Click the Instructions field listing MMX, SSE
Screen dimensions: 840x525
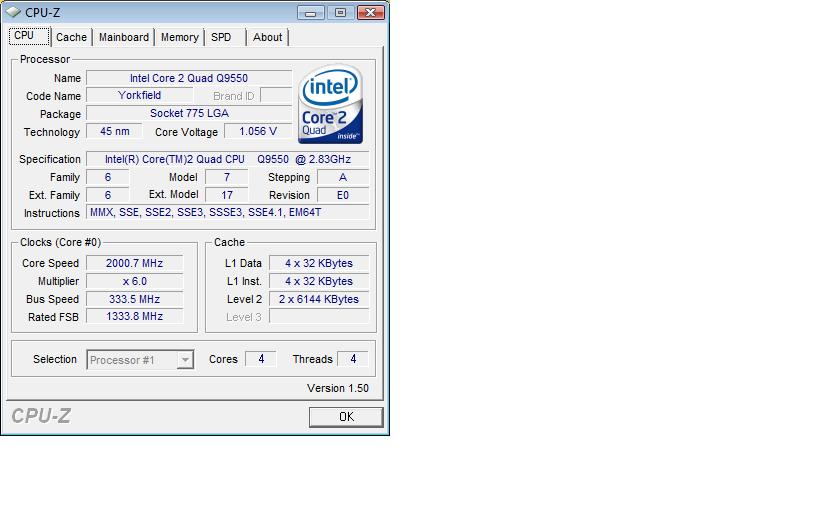click(x=228, y=213)
